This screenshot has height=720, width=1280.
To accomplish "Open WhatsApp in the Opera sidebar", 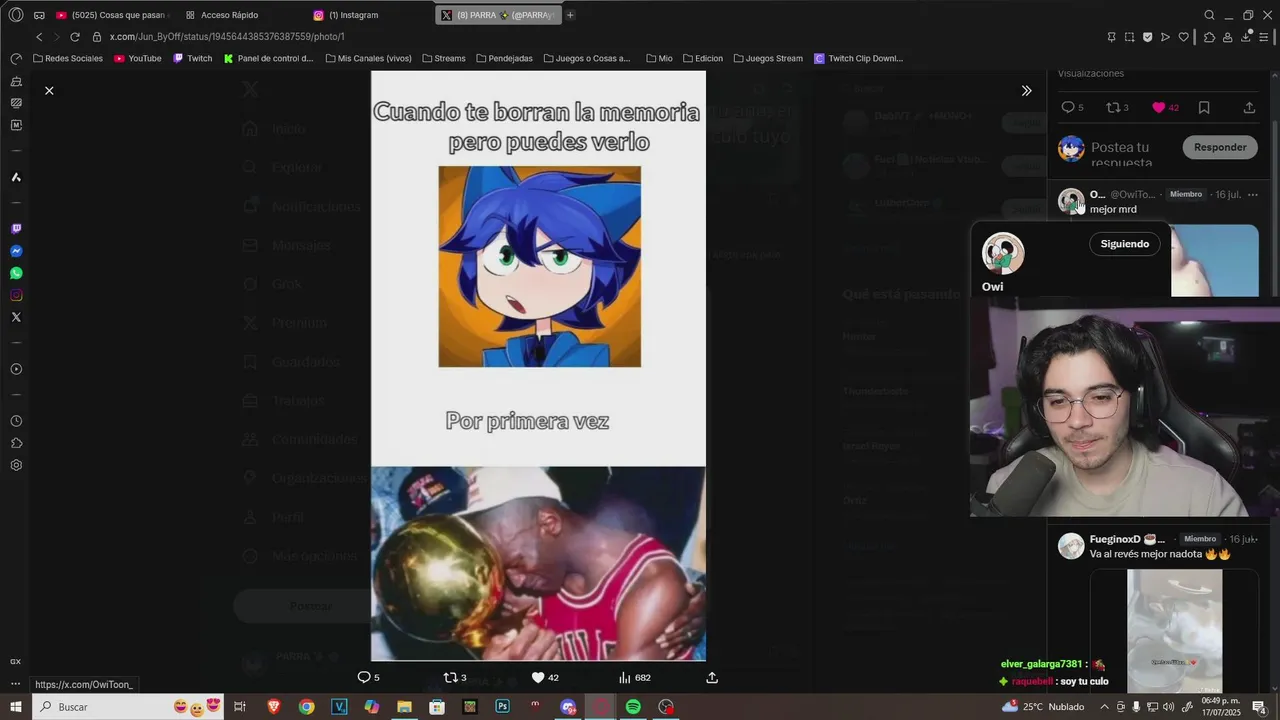I will [16, 273].
